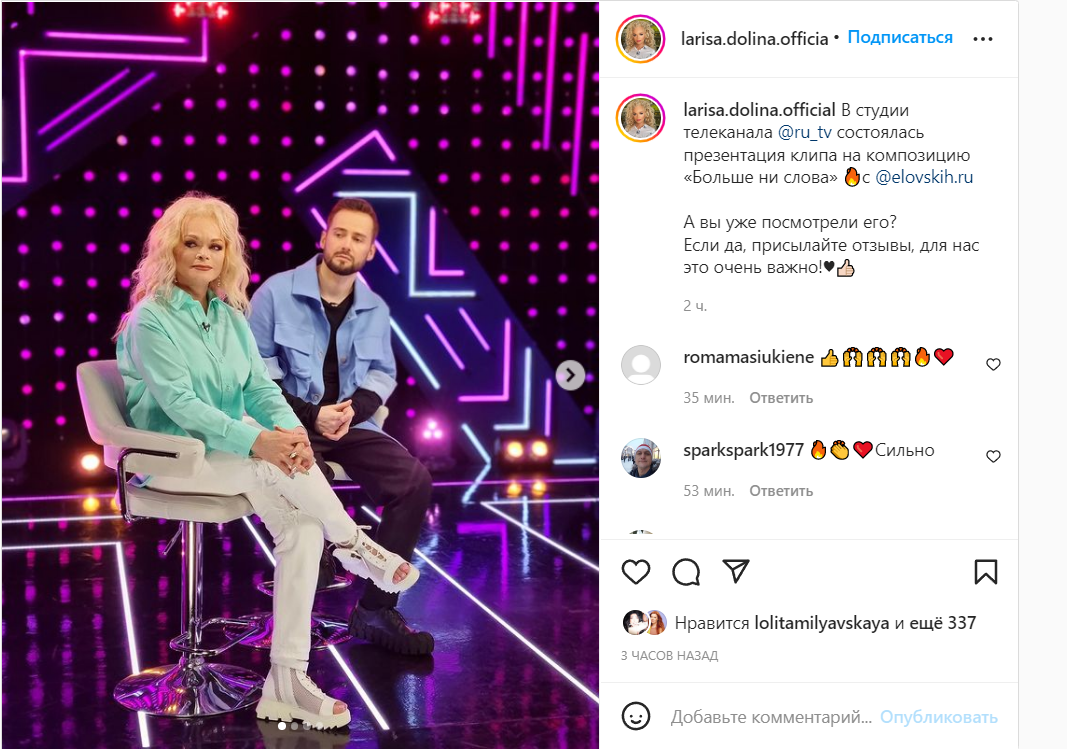
Task: Open the three-dots more options menu
Action: pyautogui.click(x=983, y=39)
